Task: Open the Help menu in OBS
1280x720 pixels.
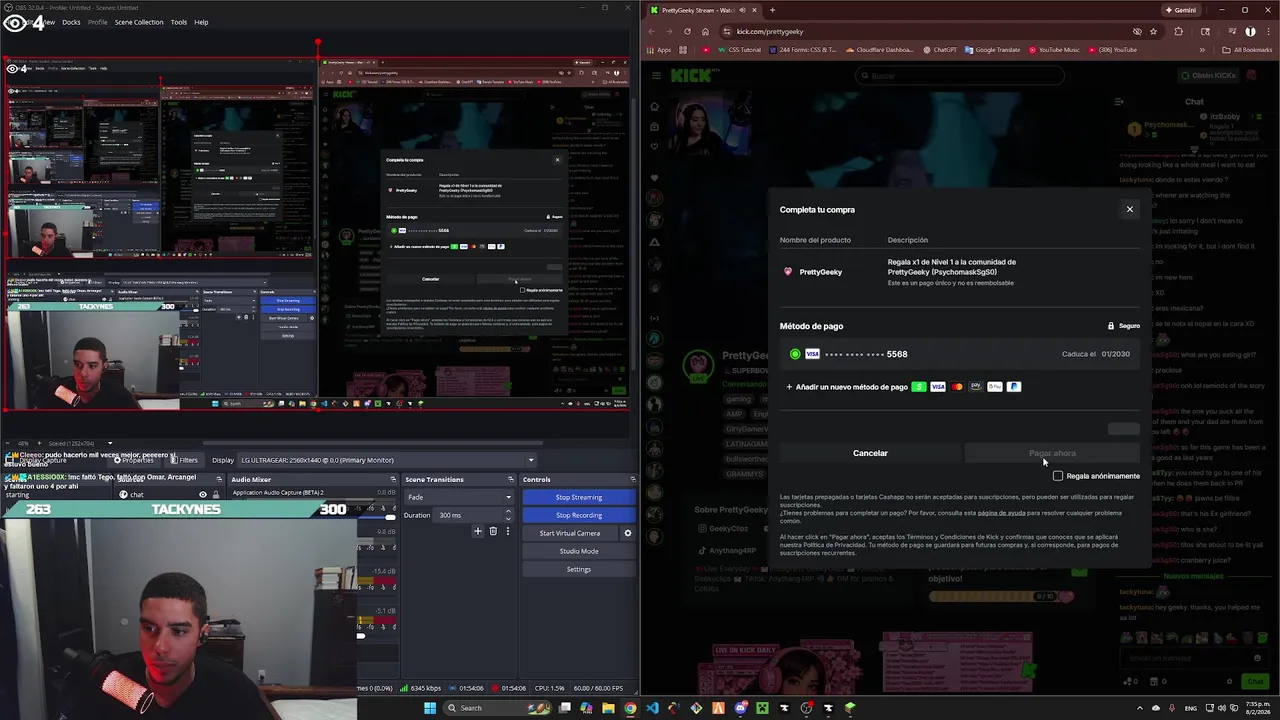Action: (201, 22)
